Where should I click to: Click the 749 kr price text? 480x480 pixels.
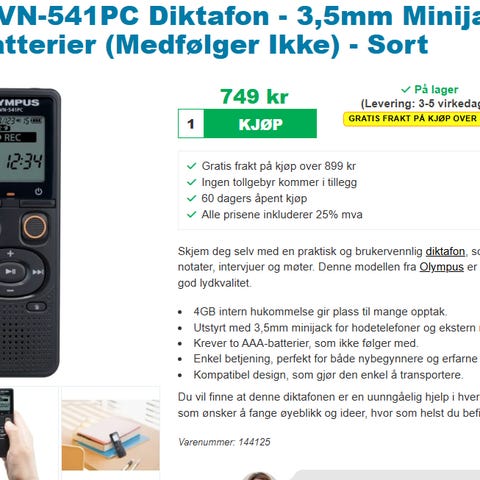click(254, 97)
